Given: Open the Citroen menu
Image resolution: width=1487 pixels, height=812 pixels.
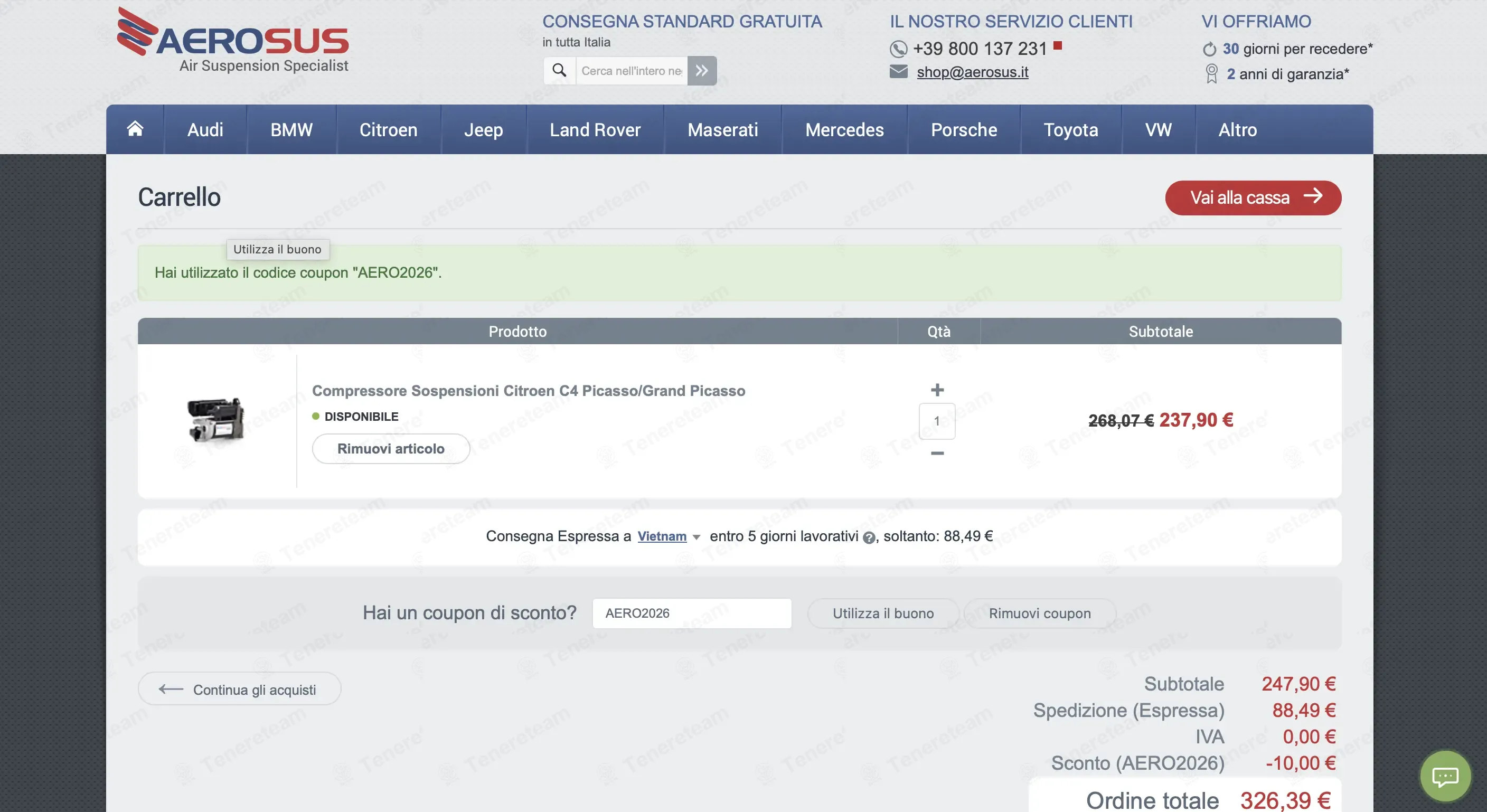Looking at the screenshot, I should [x=389, y=130].
